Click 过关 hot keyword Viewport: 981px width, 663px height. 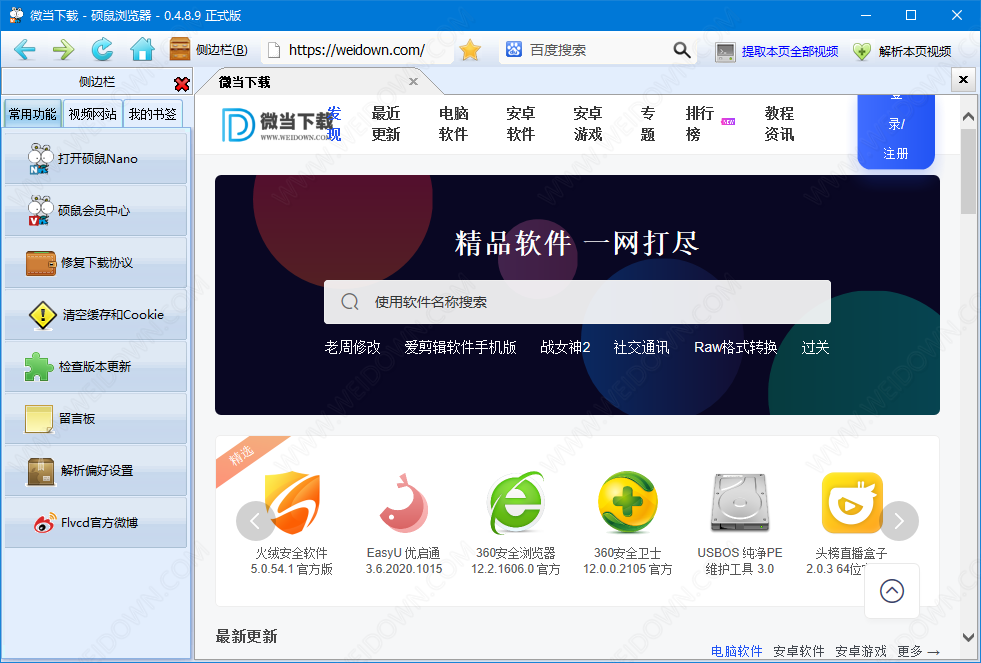(815, 348)
